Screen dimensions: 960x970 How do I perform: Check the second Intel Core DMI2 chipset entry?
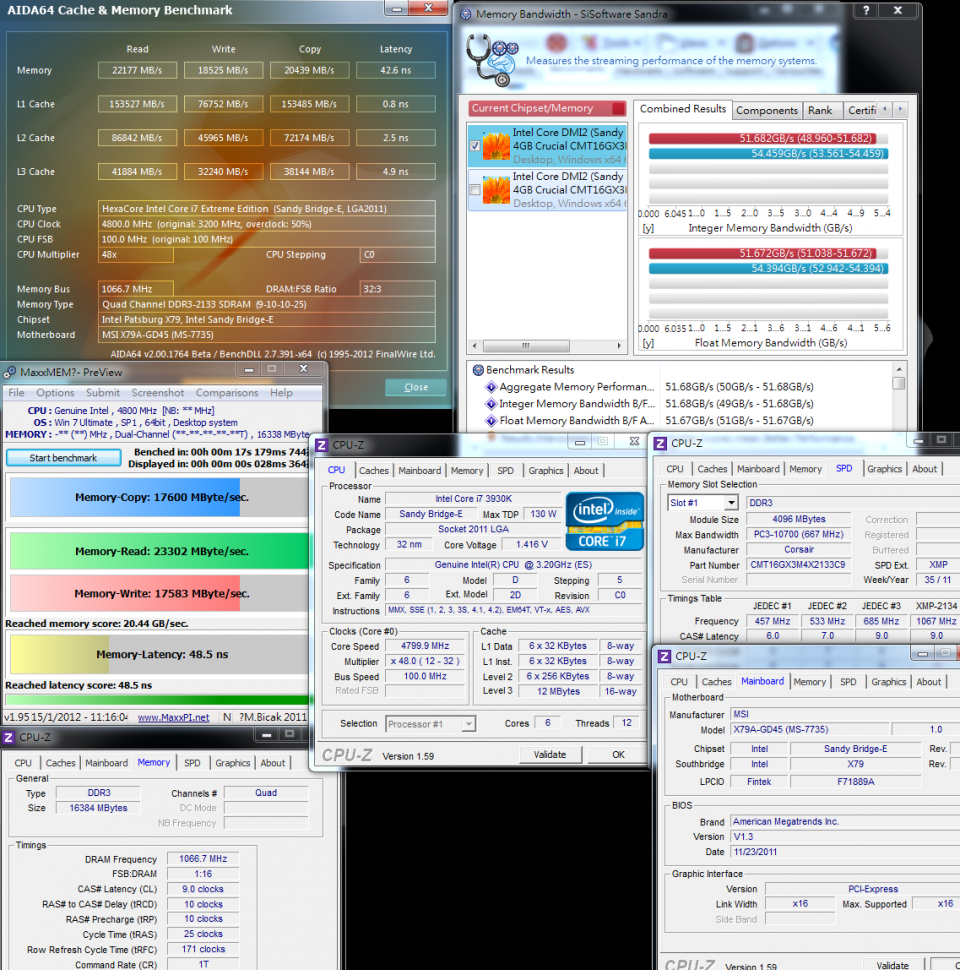[475, 188]
